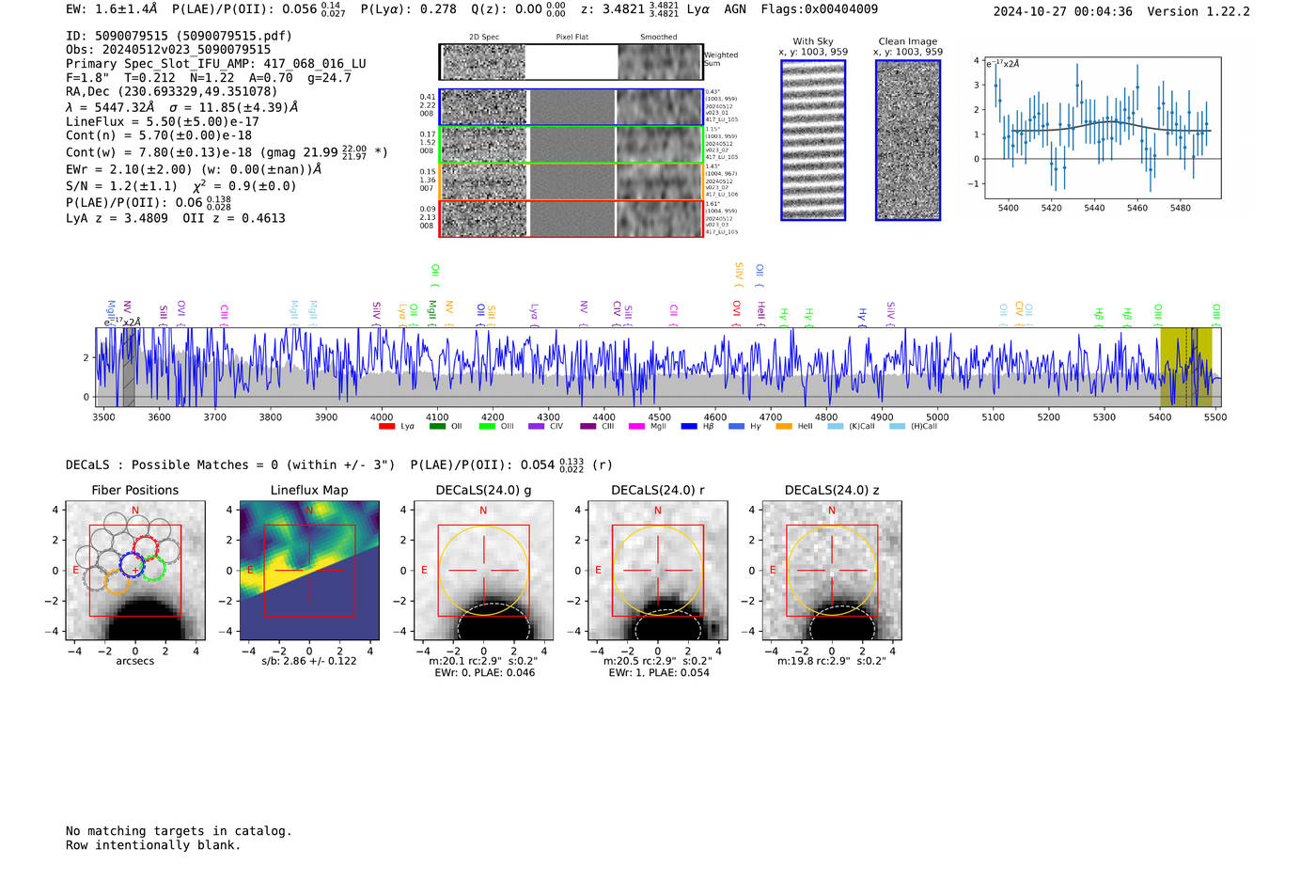The width and height of the screenshot is (1316, 896).
Task: Select the red-bordered 2D spectrum row
Action: pyautogui.click(x=571, y=218)
